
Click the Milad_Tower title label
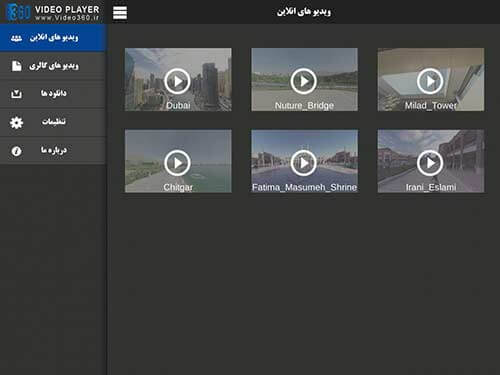(x=431, y=106)
